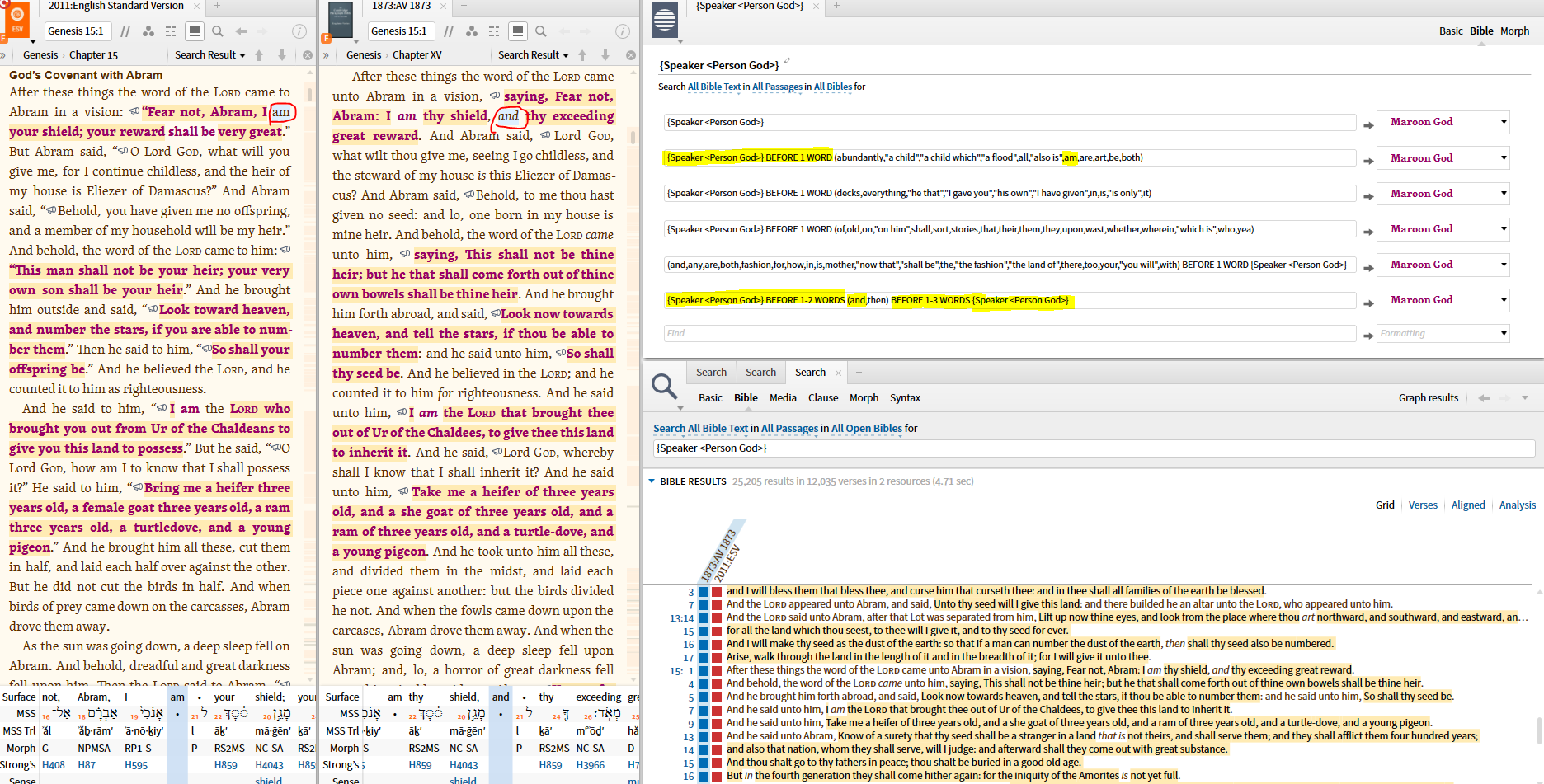
Task: Click the Search query field with Speaker query
Action: [x=1094, y=448]
